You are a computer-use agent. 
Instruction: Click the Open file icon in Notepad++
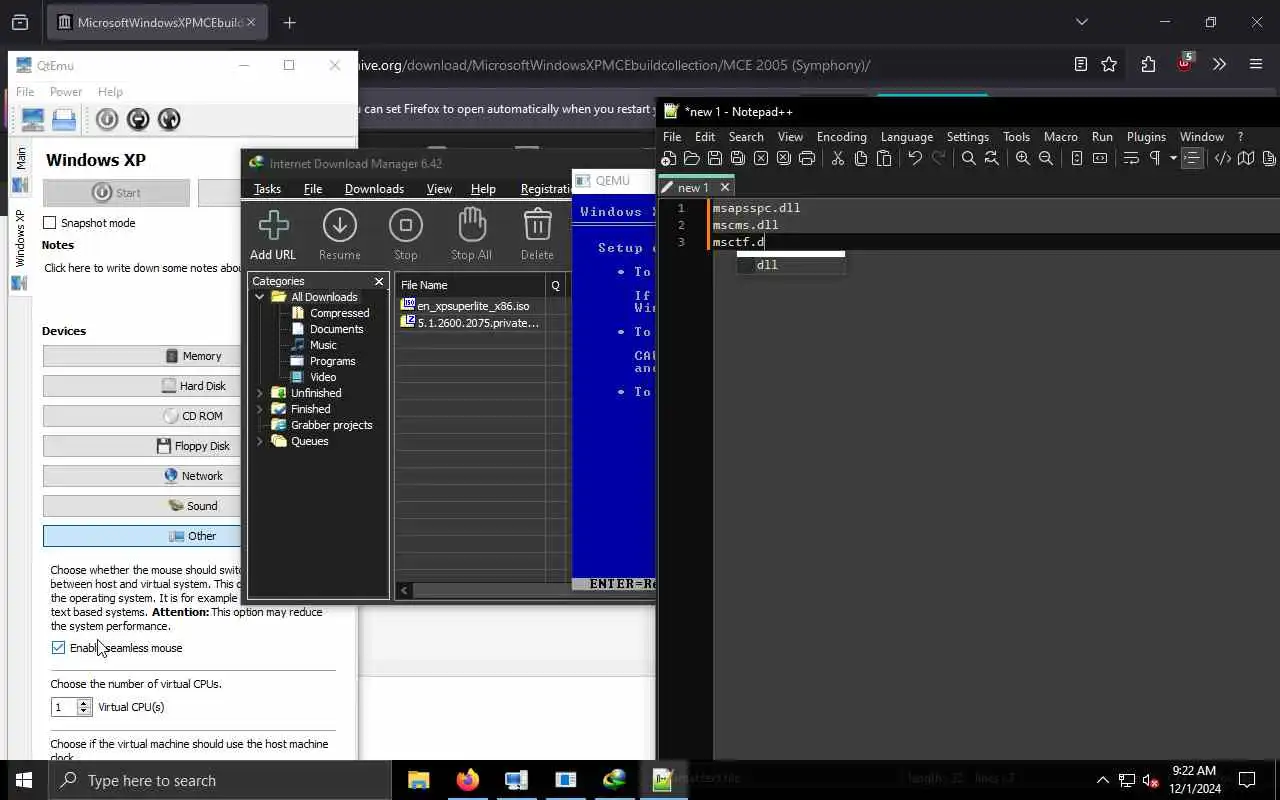coord(692,158)
